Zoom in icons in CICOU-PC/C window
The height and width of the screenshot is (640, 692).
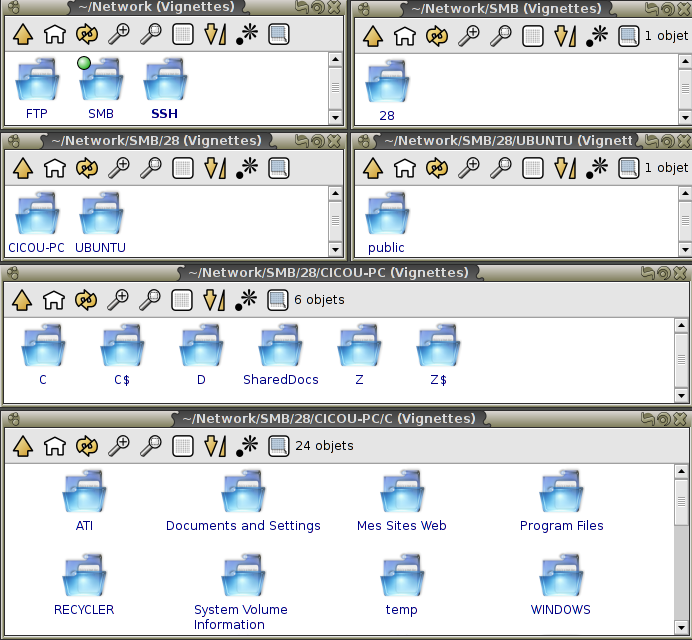click(119, 446)
